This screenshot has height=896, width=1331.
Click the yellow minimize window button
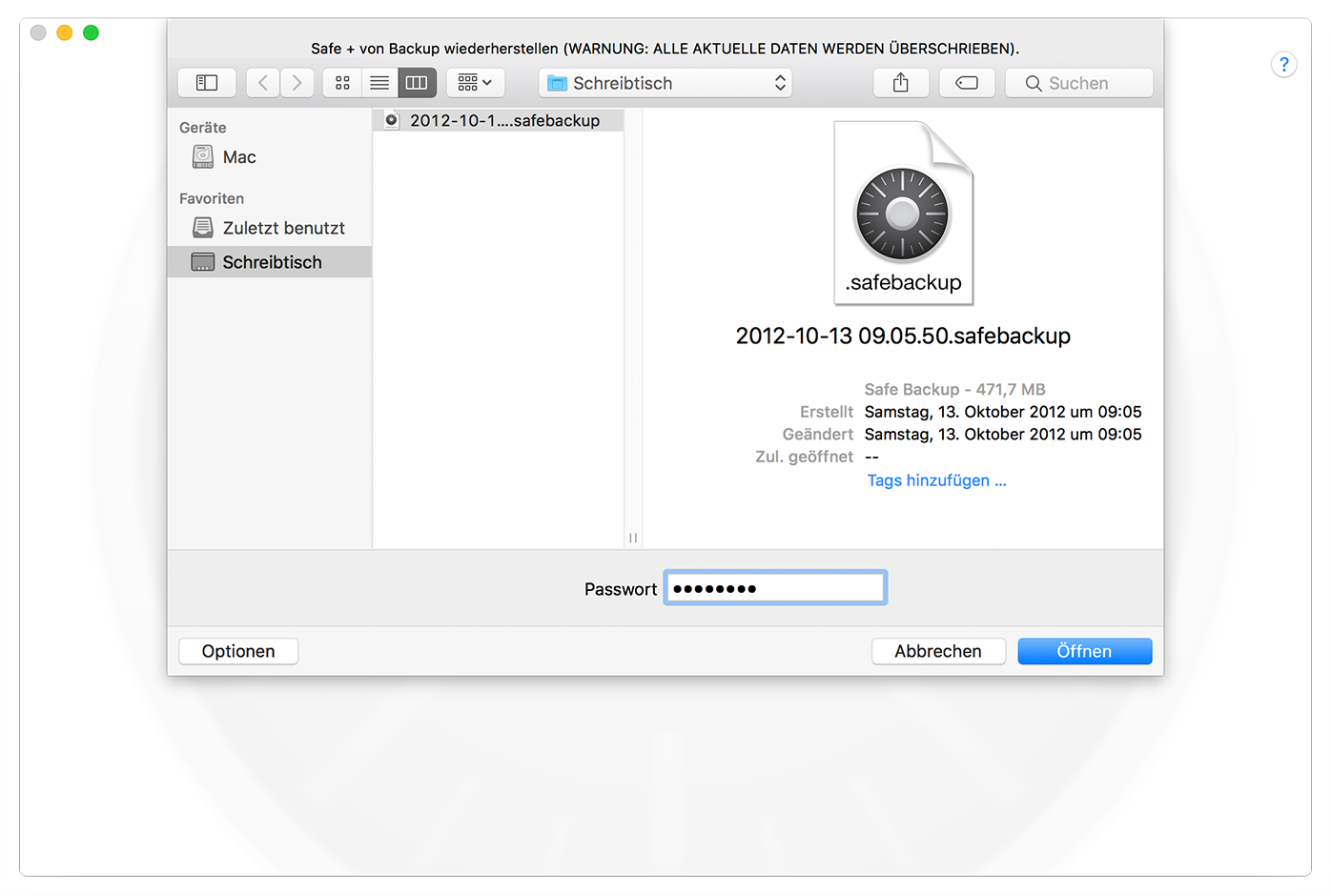click(x=65, y=32)
